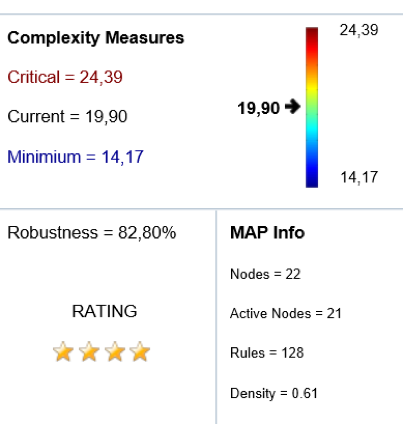Screen dimensions: 403x424
Task: Select the Complexity Measures heading
Action: tap(96, 38)
